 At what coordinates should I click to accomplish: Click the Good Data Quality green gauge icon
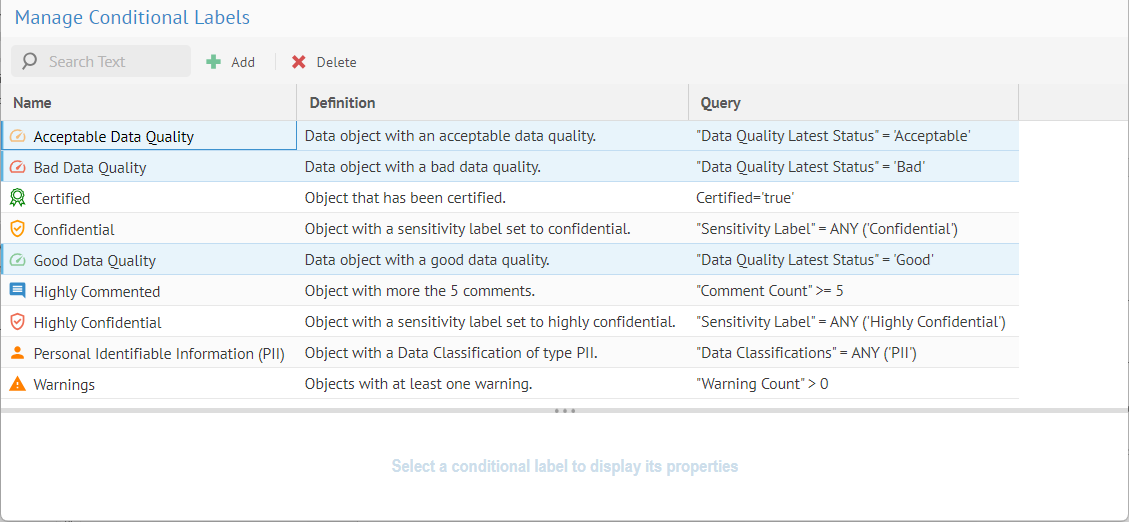17,260
